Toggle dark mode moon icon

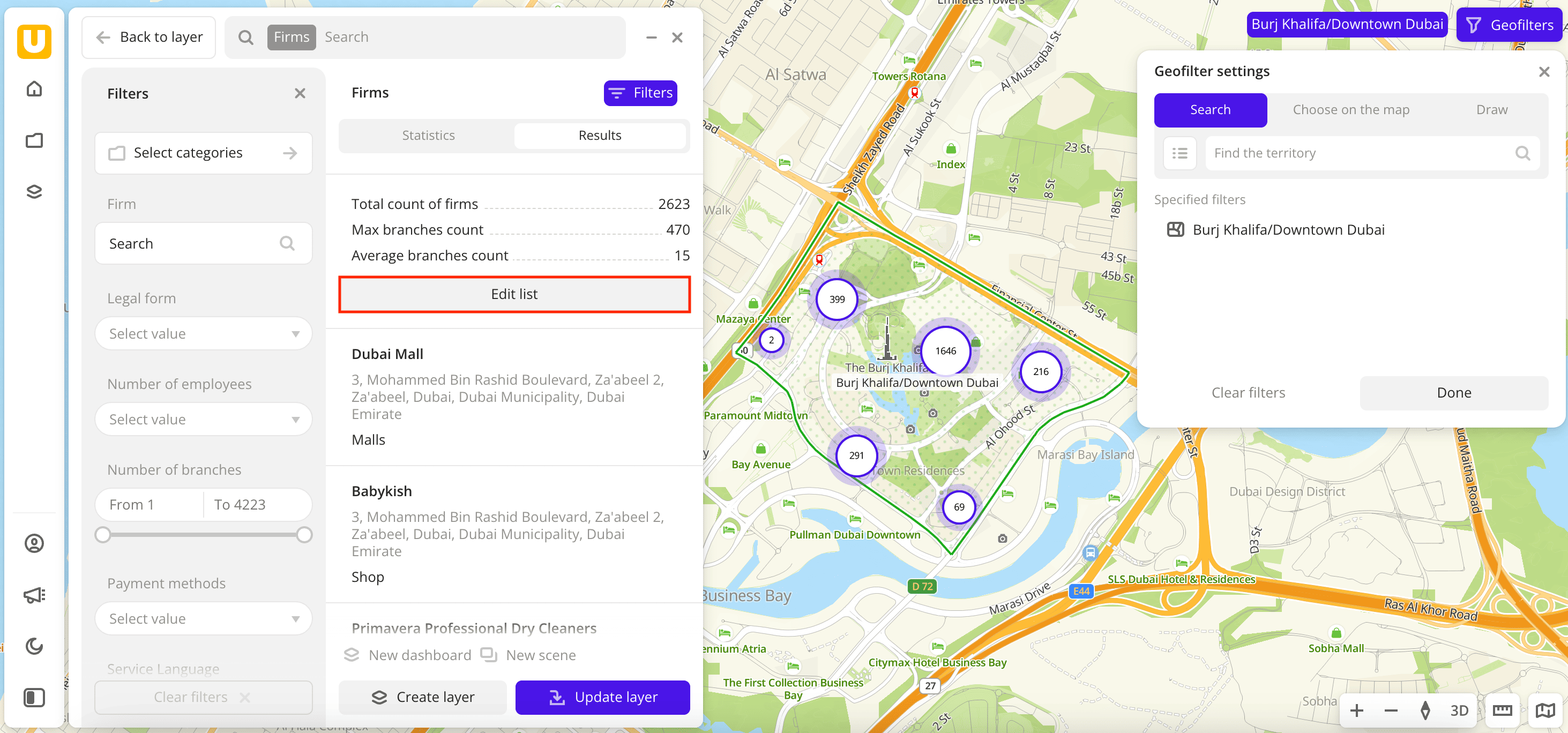[x=34, y=646]
